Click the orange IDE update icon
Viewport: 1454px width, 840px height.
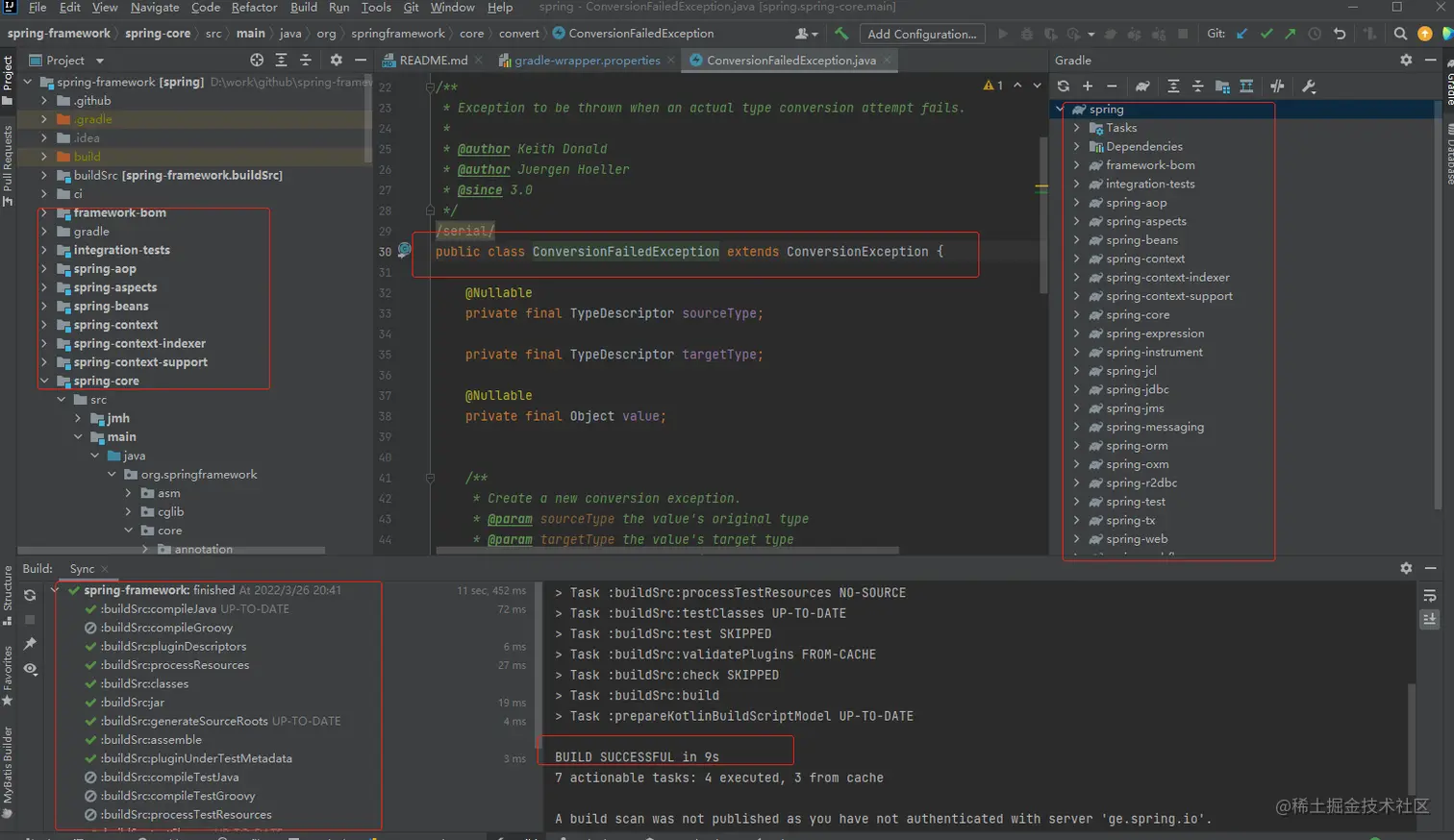[1425, 34]
